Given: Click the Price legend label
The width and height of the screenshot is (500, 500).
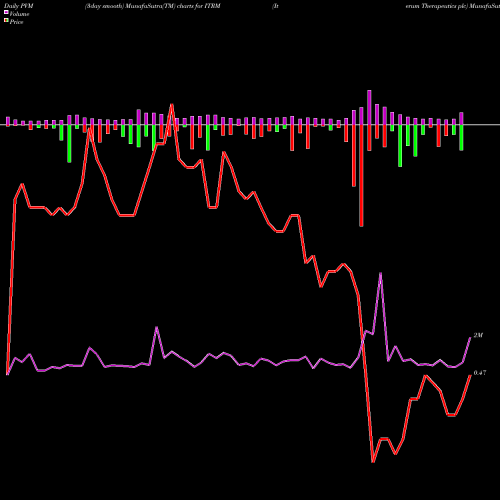Looking at the screenshot, I should (x=16, y=22).
